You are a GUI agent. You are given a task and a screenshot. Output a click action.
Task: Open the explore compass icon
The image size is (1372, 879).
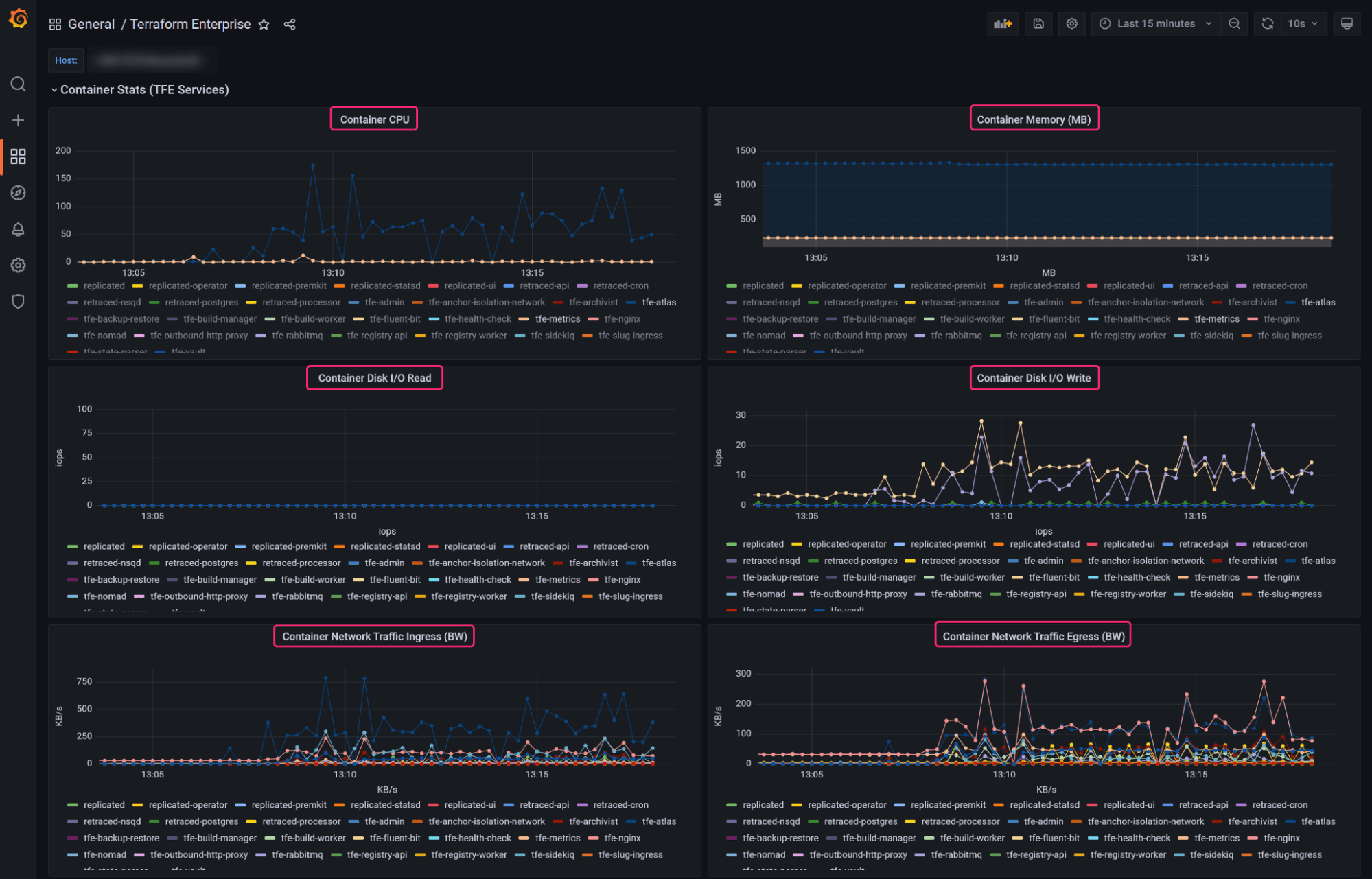click(18, 192)
